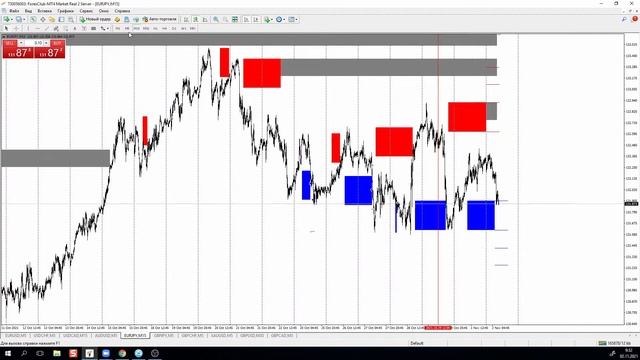Switch to the EURUSD,M15 chart tab
Viewport: 640px width, 360px height.
click(x=16, y=336)
